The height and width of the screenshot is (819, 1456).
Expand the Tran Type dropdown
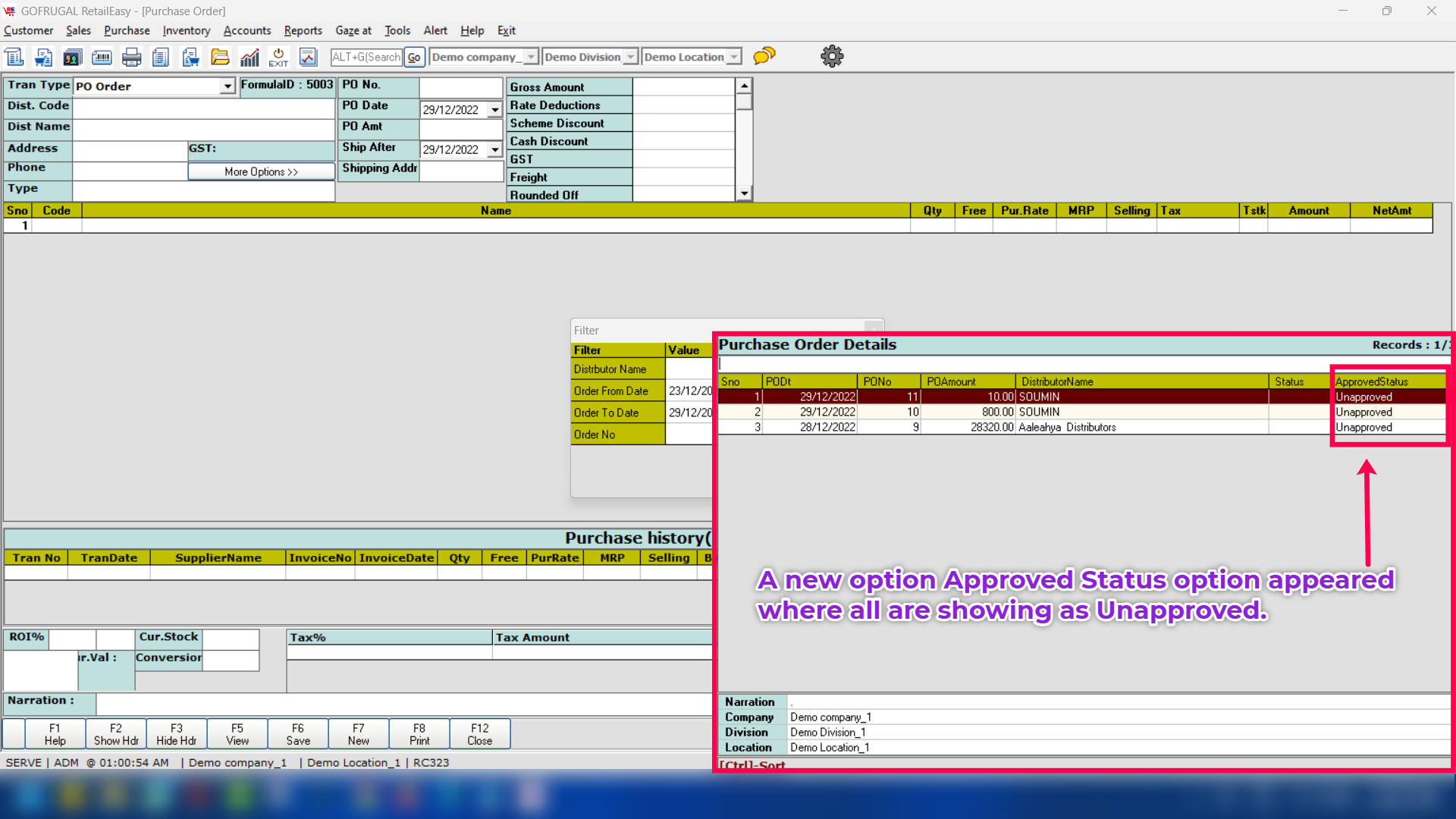click(227, 86)
